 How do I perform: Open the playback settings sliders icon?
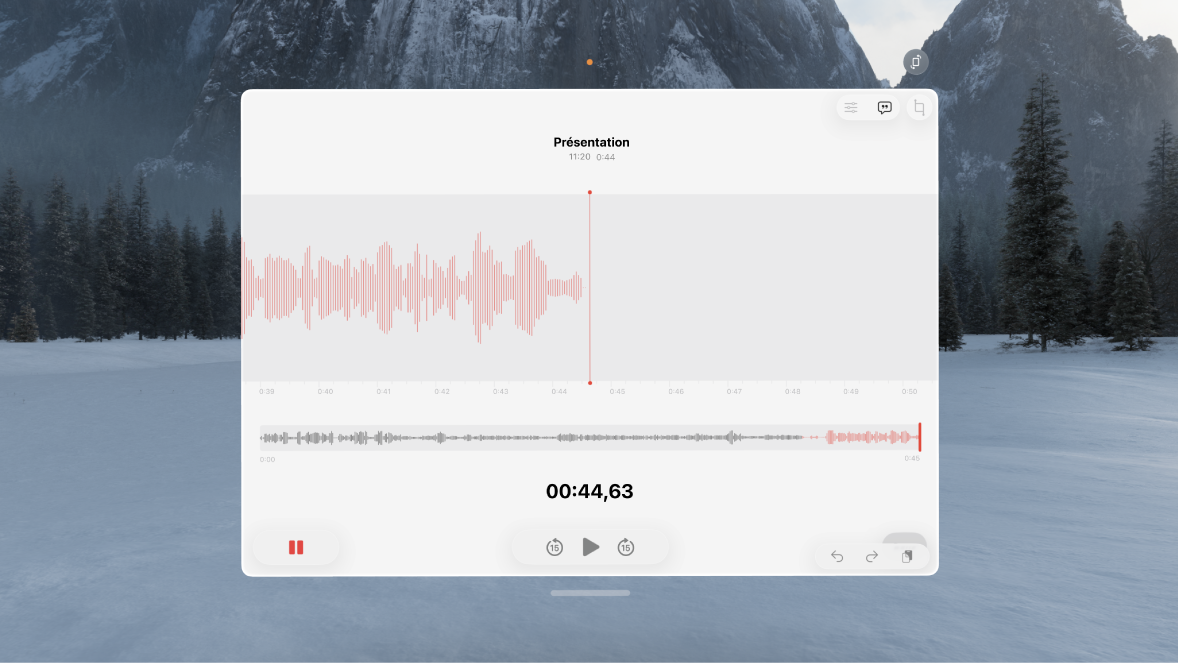(x=851, y=108)
